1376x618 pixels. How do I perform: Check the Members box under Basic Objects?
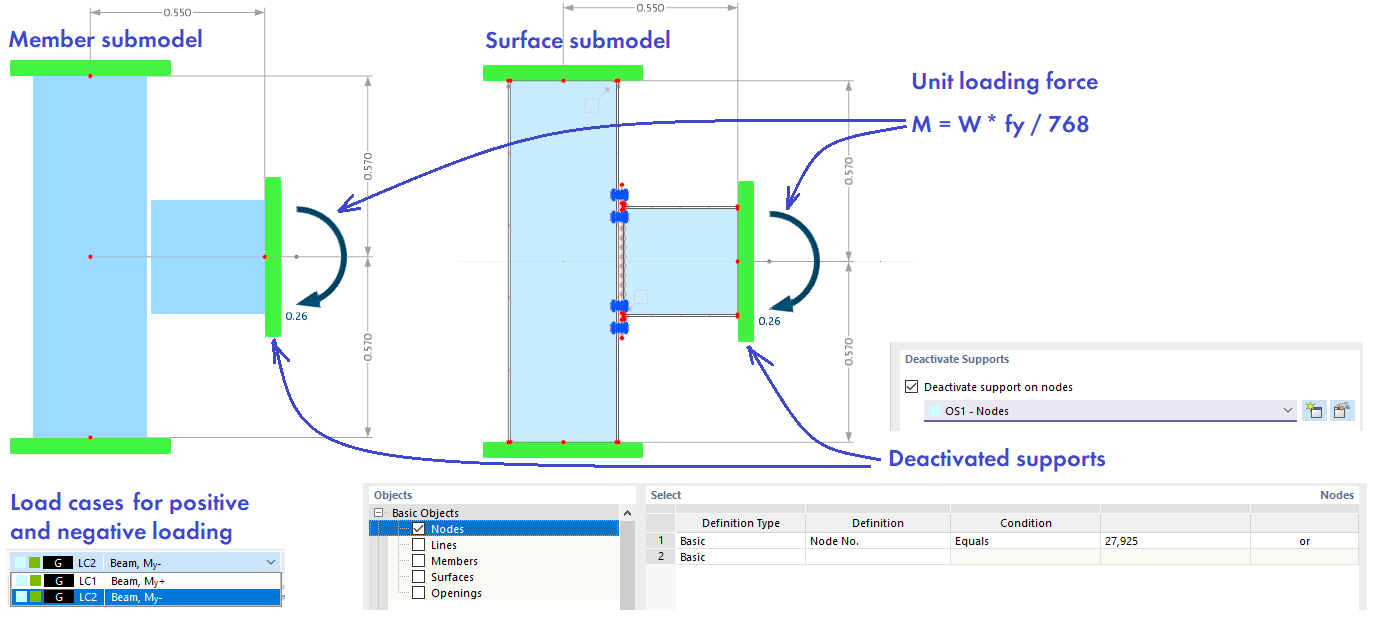[x=419, y=560]
